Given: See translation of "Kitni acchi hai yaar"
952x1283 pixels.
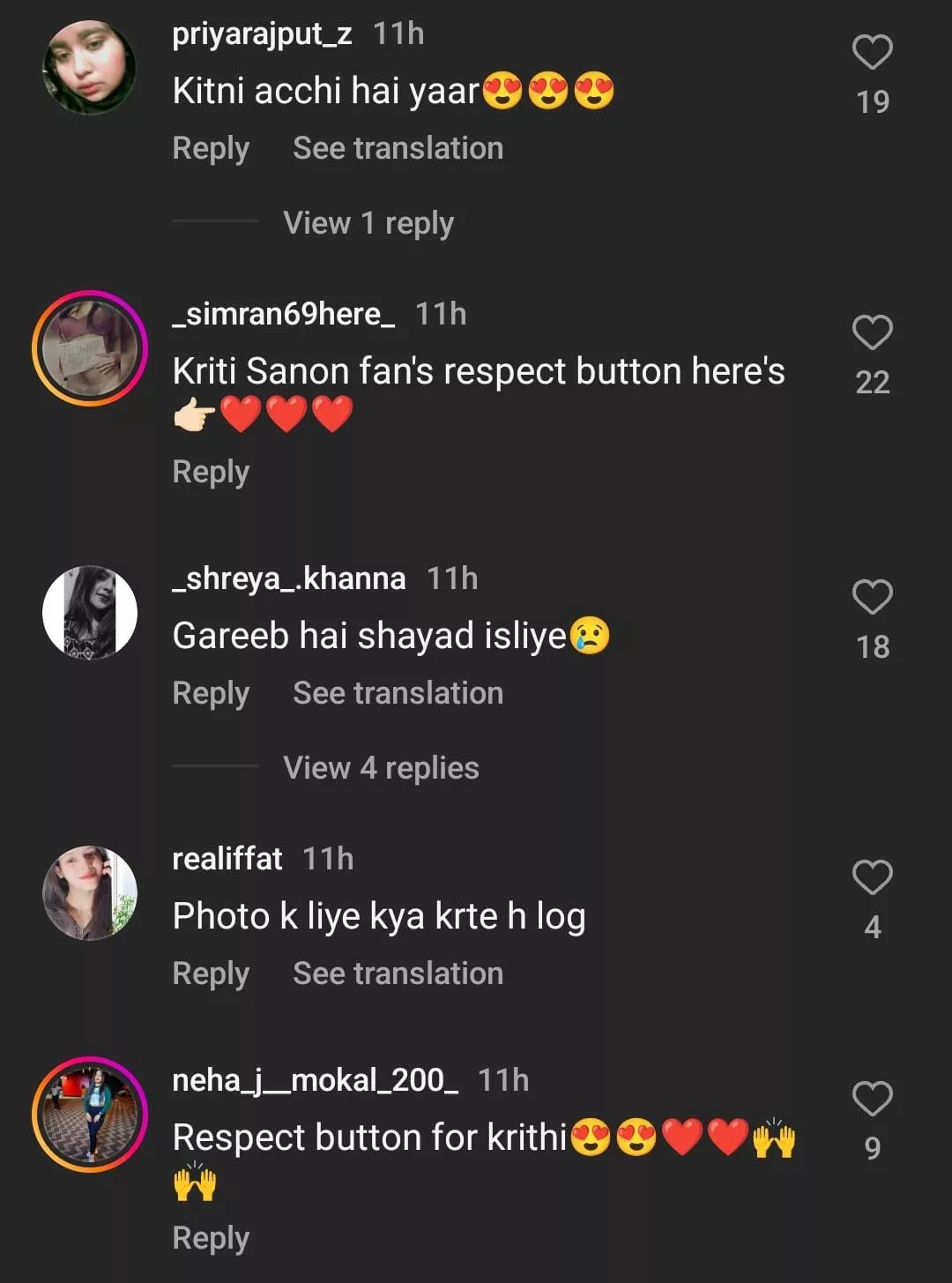Looking at the screenshot, I should click(398, 148).
